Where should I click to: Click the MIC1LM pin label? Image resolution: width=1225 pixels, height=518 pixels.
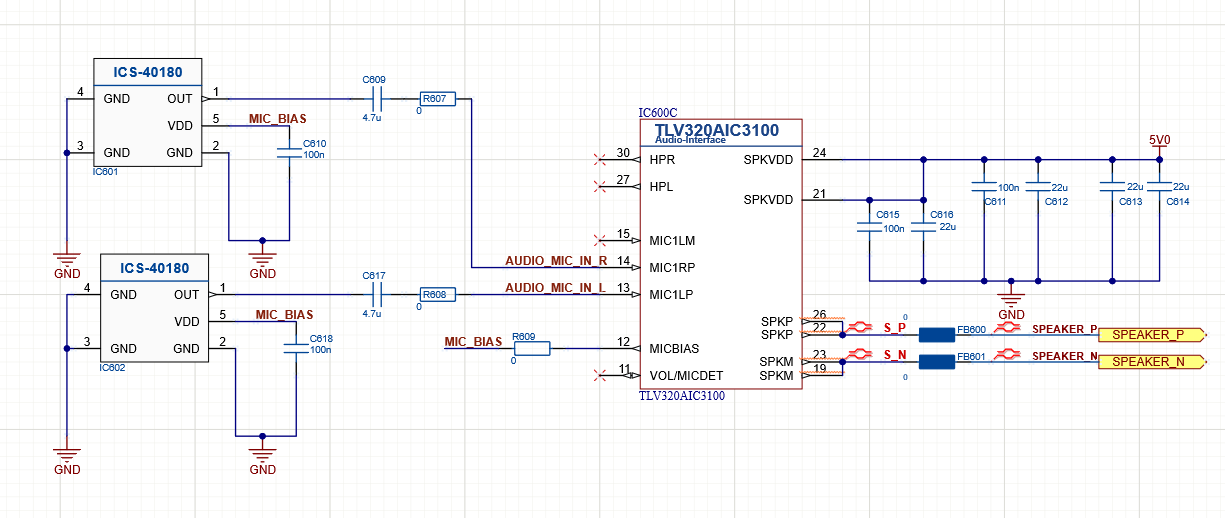(x=672, y=241)
